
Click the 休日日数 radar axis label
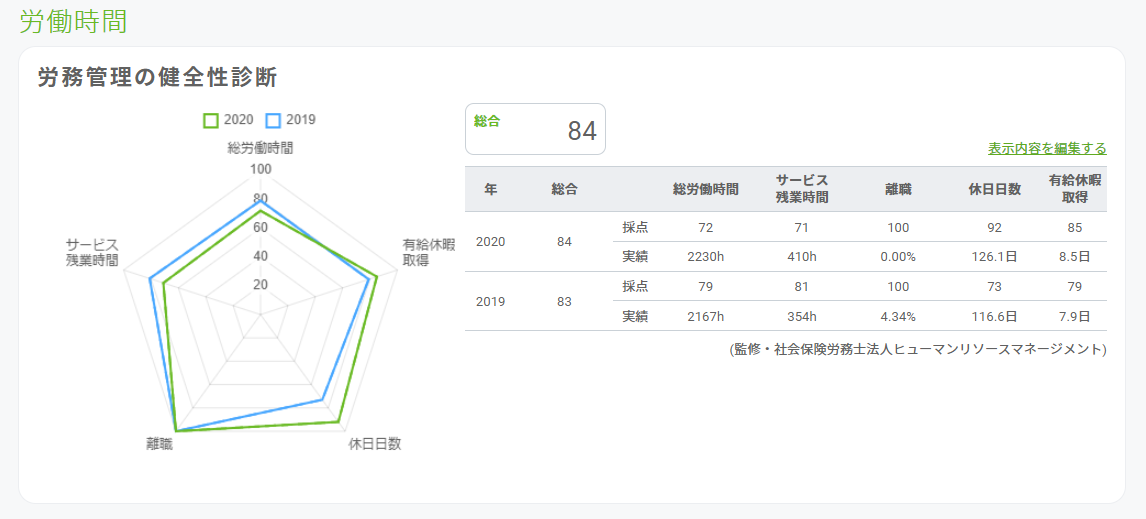375,444
